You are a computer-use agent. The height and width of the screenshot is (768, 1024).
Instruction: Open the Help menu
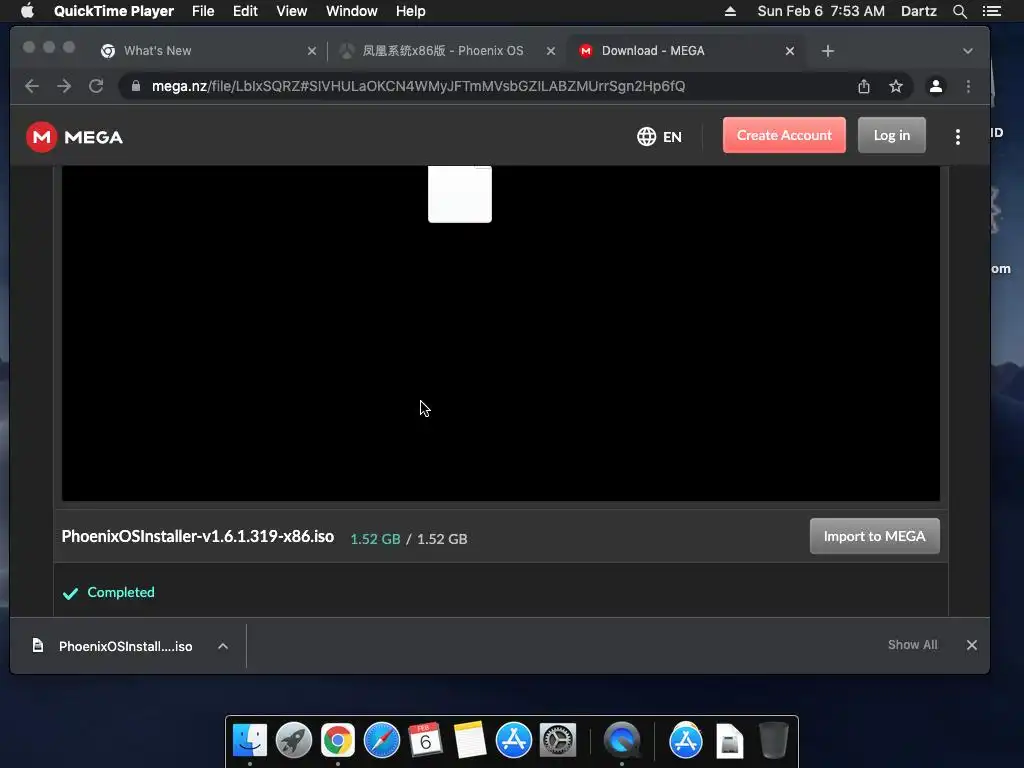[410, 11]
